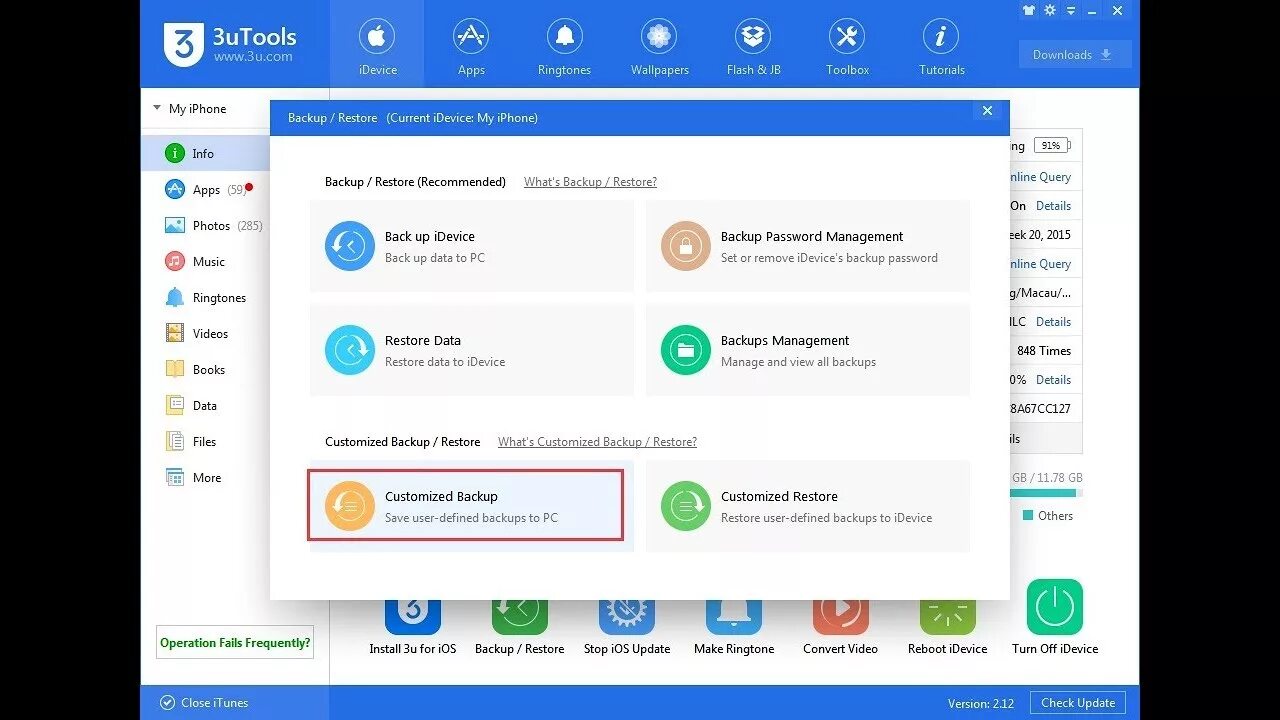Select Info in the sidebar

205,153
